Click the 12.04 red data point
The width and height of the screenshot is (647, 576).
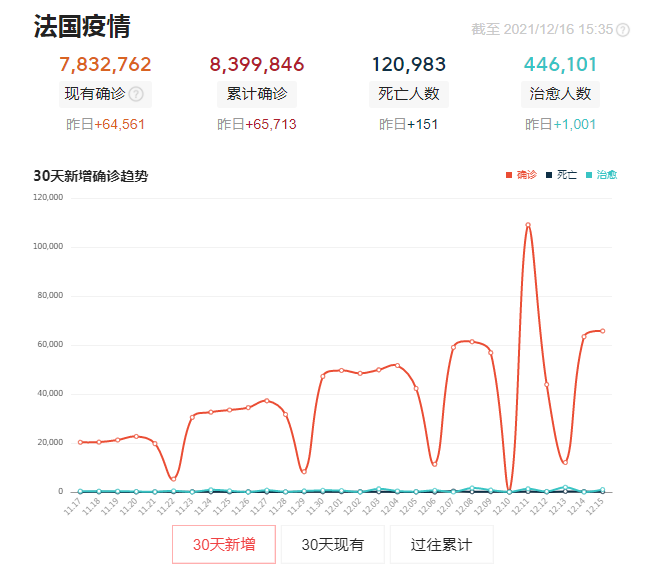pos(397,366)
